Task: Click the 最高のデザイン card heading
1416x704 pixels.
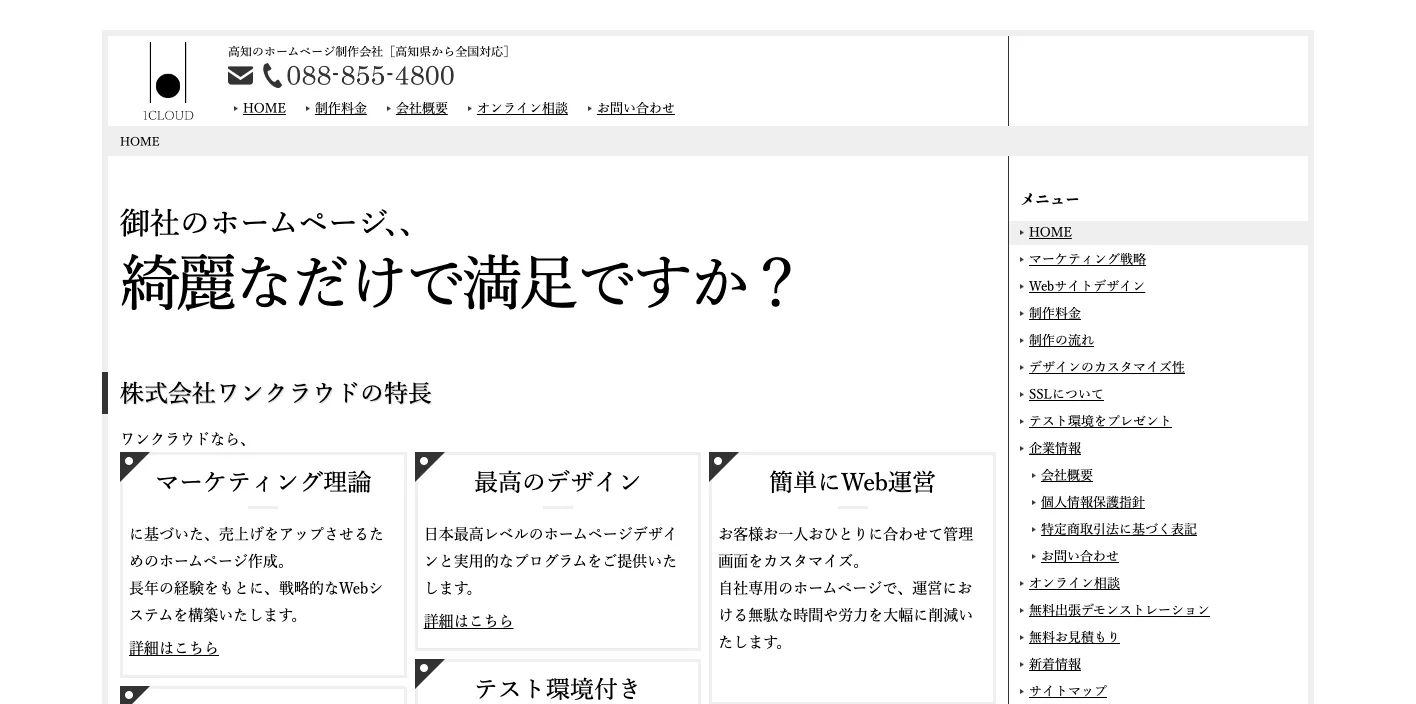Action: pos(558,482)
